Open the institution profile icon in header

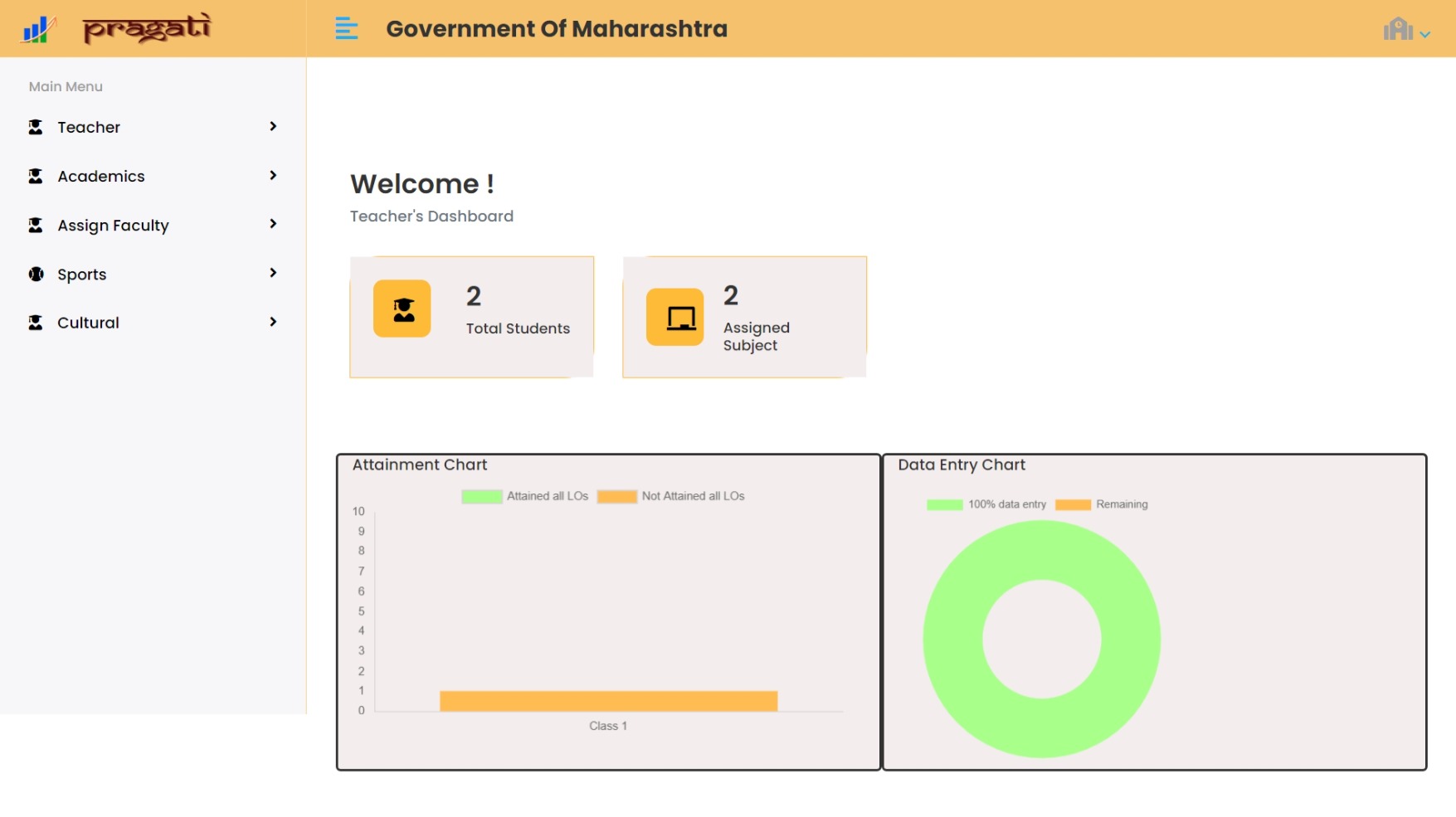(x=1398, y=29)
